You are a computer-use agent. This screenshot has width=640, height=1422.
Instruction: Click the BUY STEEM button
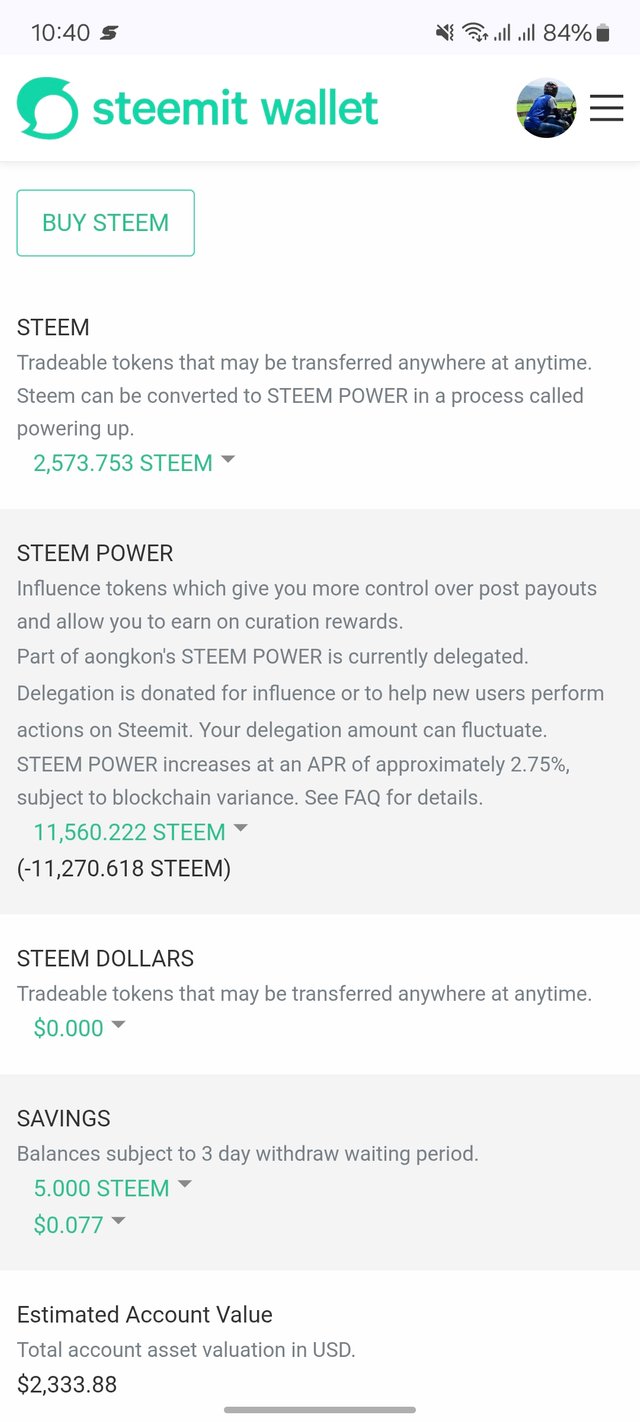click(105, 223)
